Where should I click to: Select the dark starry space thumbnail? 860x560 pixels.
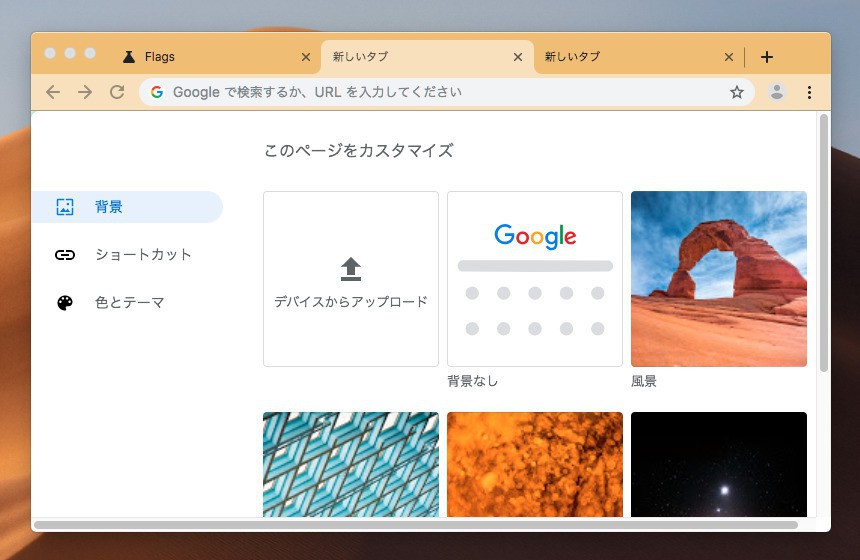coord(719,464)
